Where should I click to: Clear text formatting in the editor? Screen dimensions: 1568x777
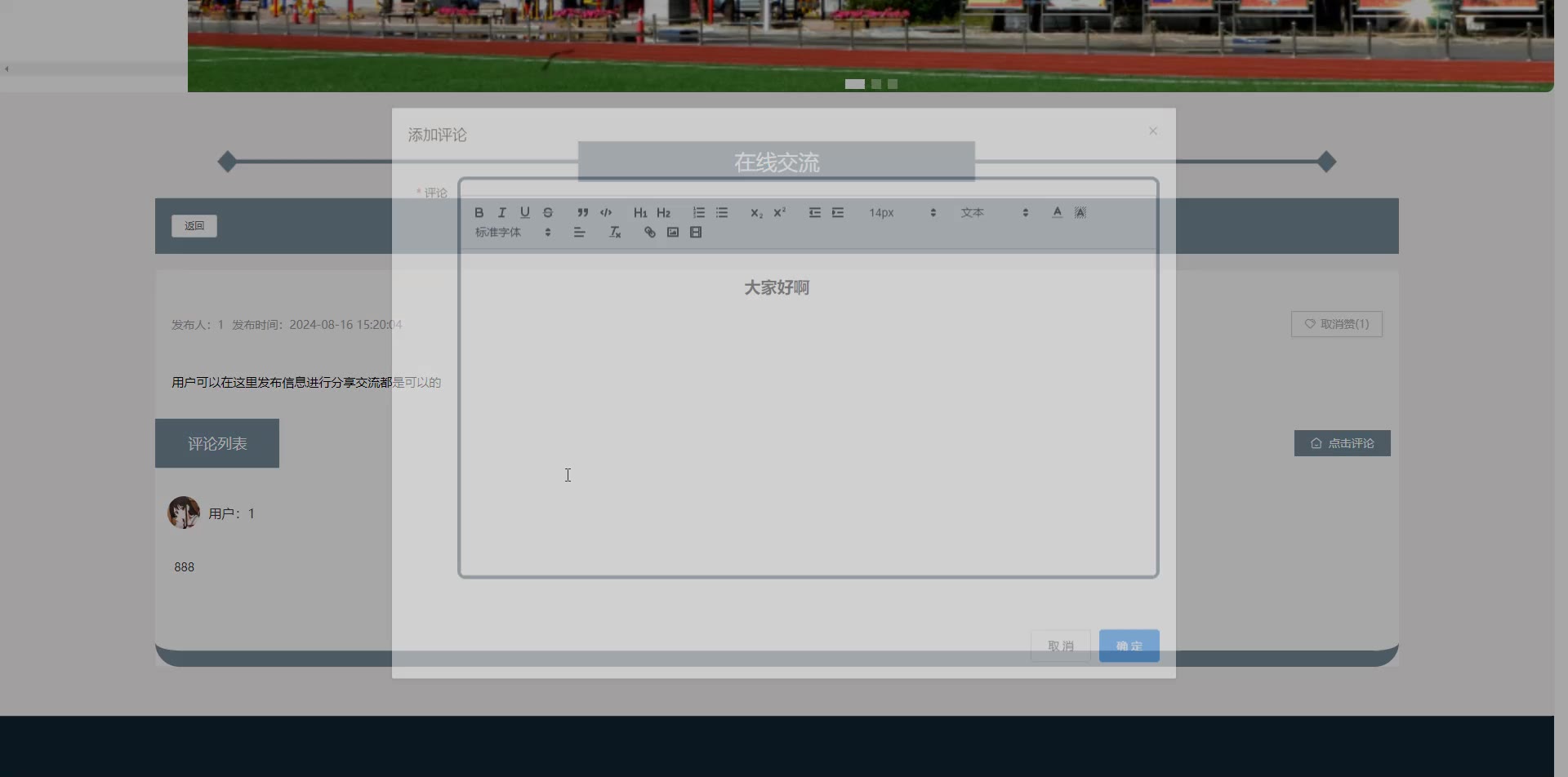(x=615, y=233)
